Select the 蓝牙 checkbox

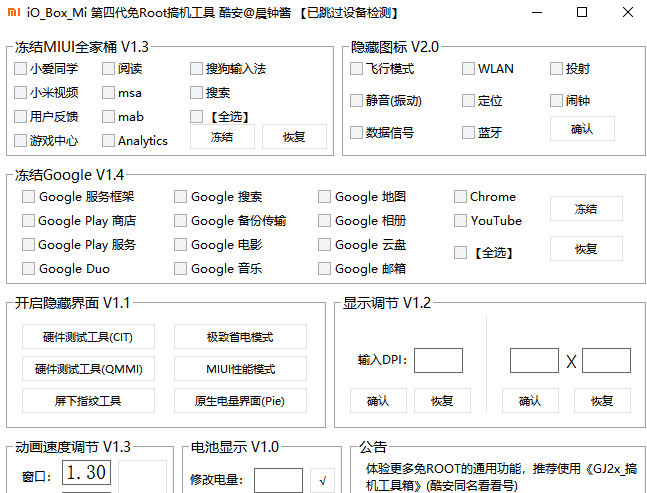pyautogui.click(x=468, y=132)
